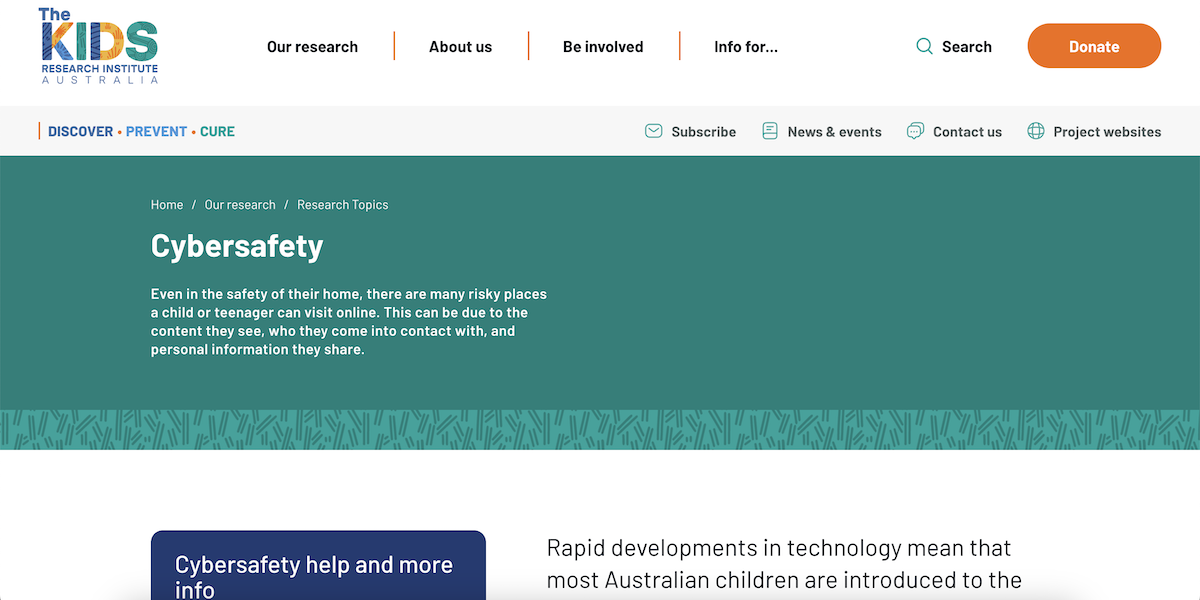Click the Donate button
This screenshot has height=600, width=1200.
click(1094, 46)
